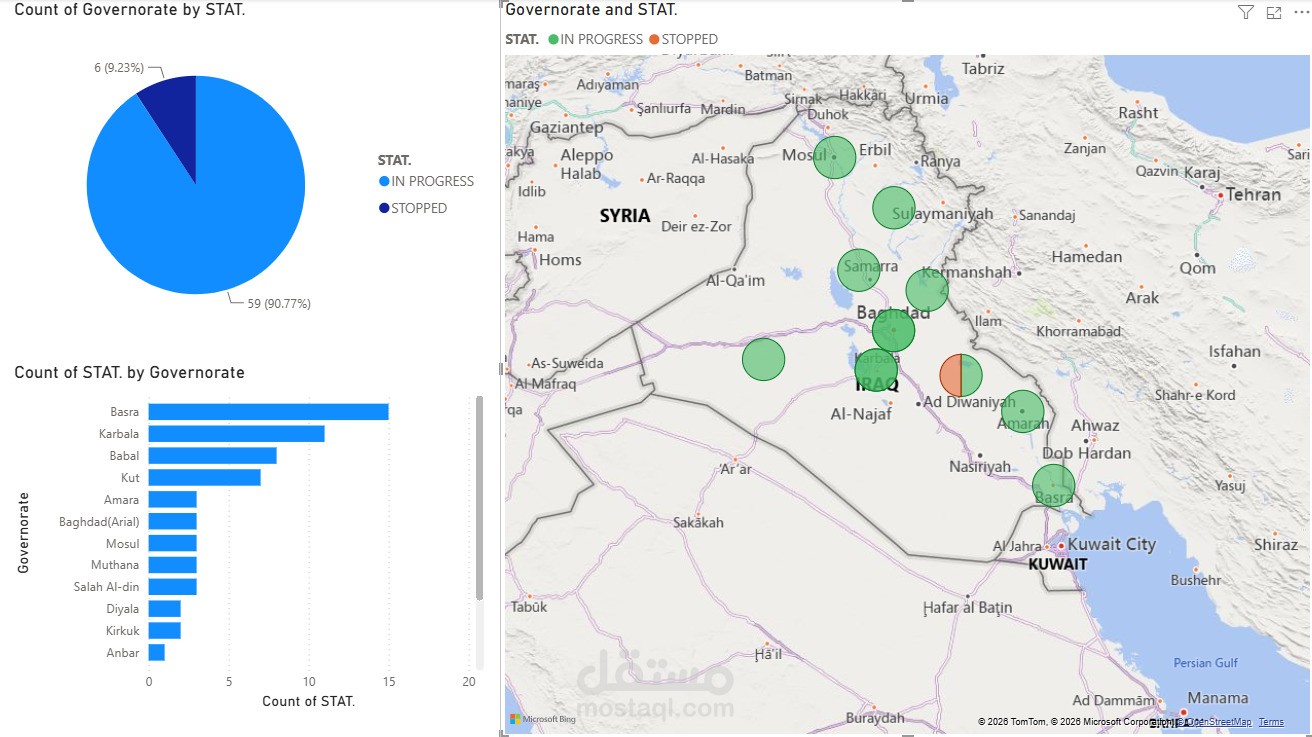The image size is (1312, 737).
Task: Click the "Tehran" label on the map
Action: [1254, 194]
